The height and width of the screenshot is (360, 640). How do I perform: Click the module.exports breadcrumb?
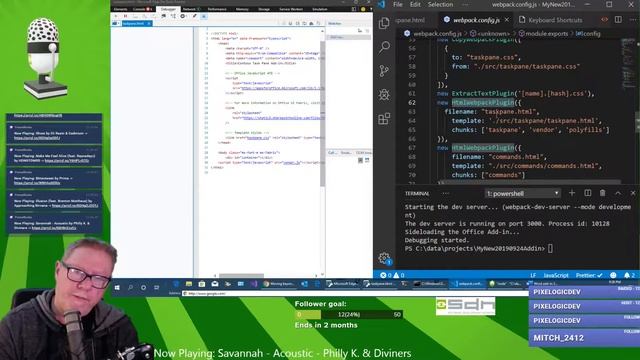click(x=543, y=33)
